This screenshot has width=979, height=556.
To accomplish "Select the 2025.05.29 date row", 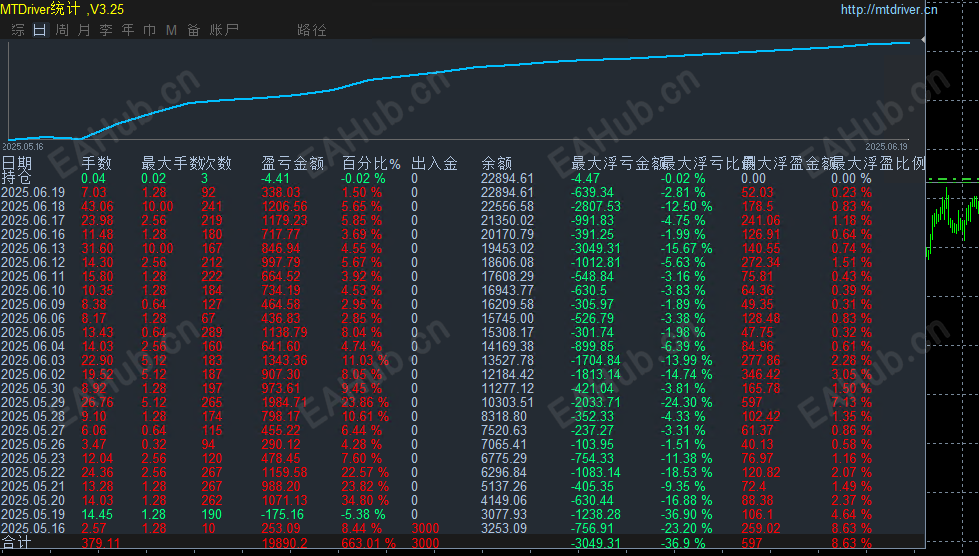I will tap(33, 402).
